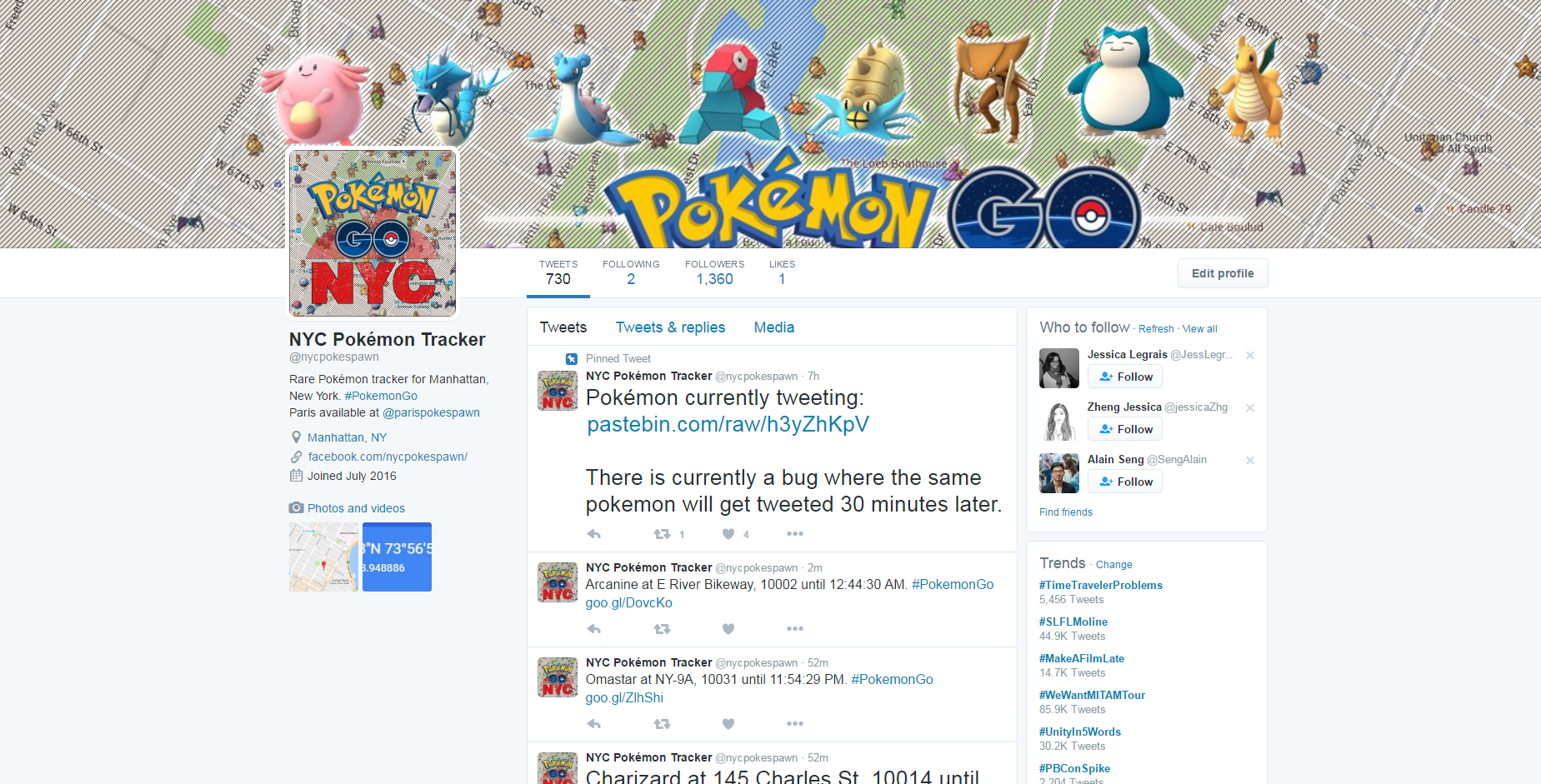Open the goo.gl/ZlhShi link
The height and width of the screenshot is (784, 1541).
(x=624, y=698)
